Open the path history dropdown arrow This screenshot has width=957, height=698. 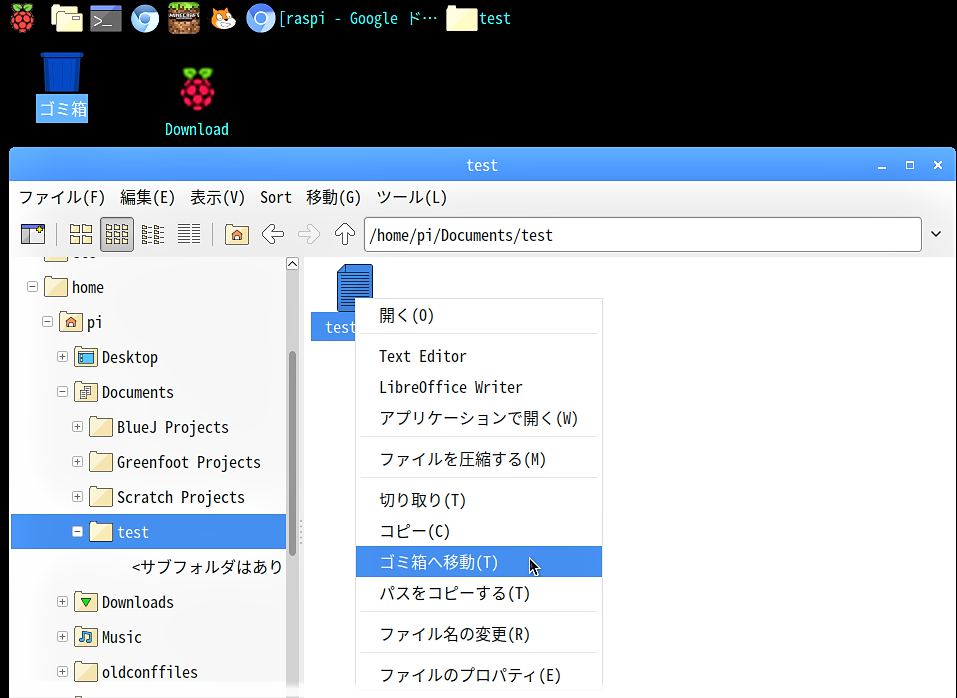[936, 234]
